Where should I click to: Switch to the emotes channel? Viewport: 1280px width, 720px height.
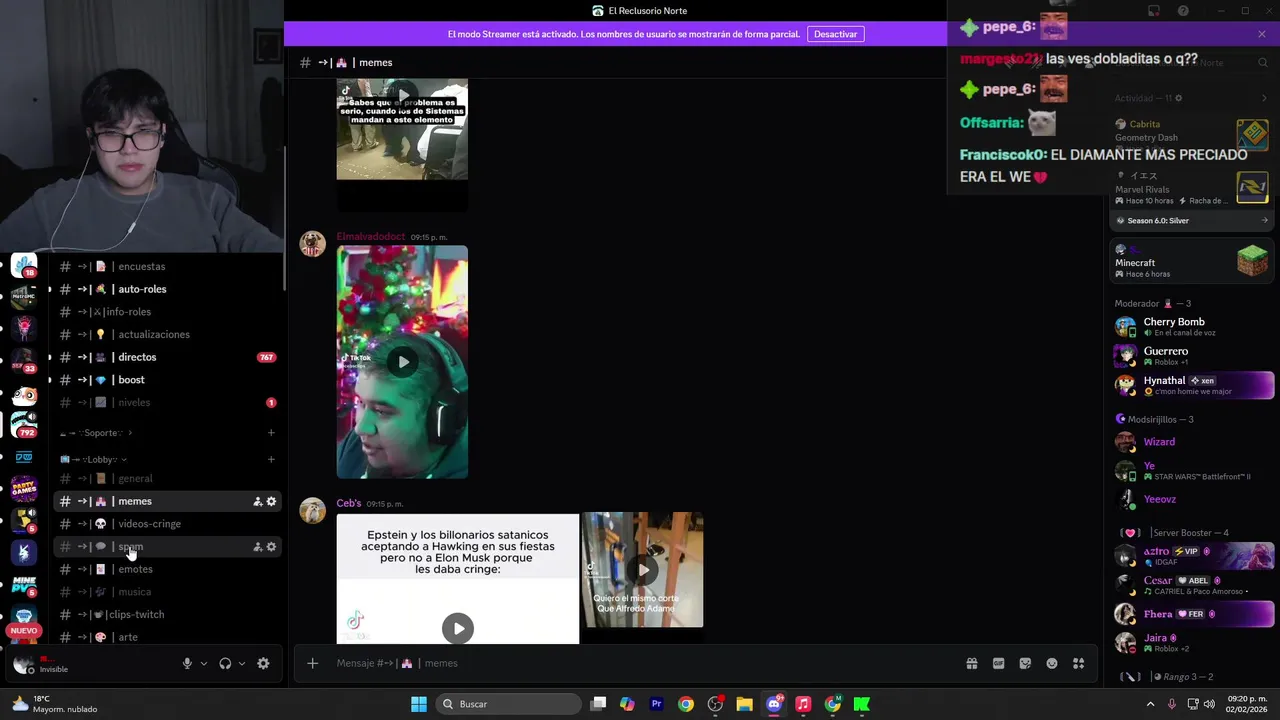pyautogui.click(x=165, y=569)
